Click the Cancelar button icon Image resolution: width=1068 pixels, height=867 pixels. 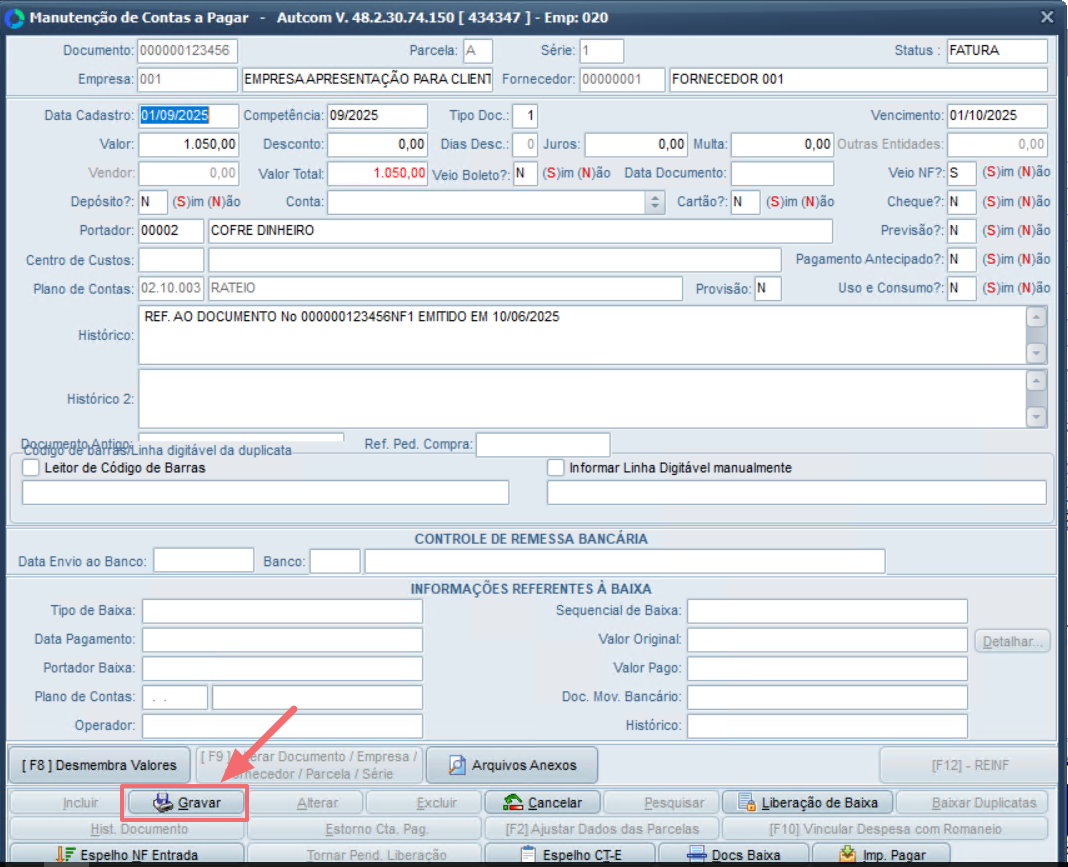point(512,802)
